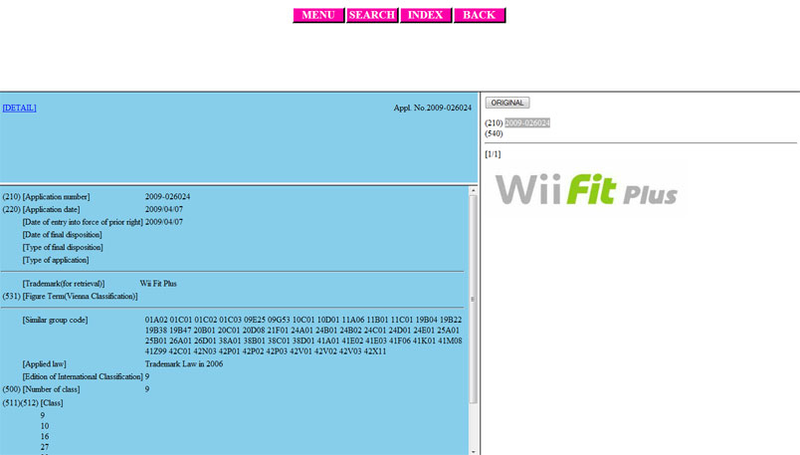
Task: Click the 'Appl. No.2009-026024' header text
Action: point(432,108)
